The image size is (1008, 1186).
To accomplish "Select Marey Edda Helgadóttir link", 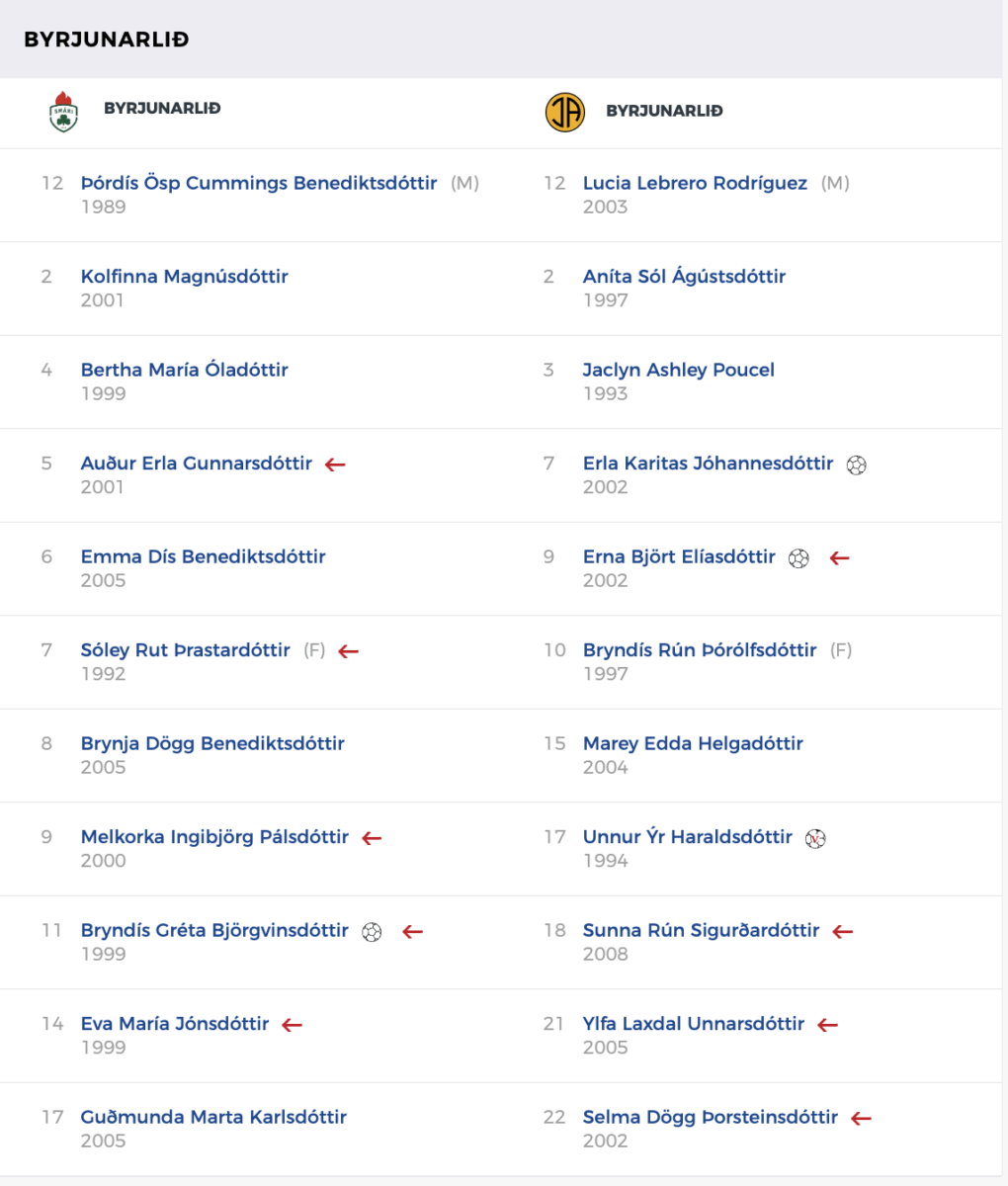I will coord(693,743).
